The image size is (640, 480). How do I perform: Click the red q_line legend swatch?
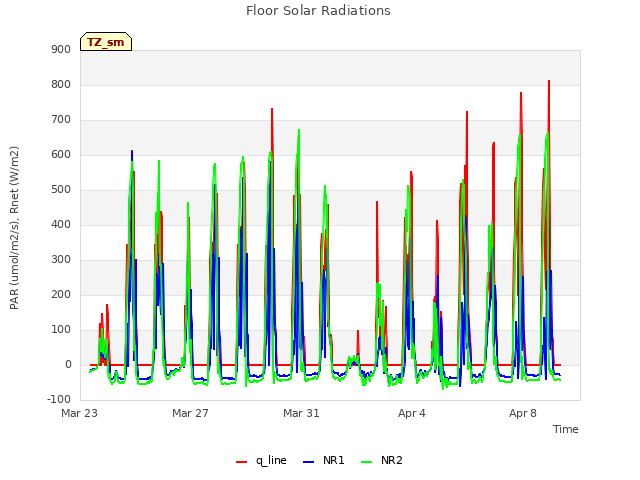tap(241, 462)
